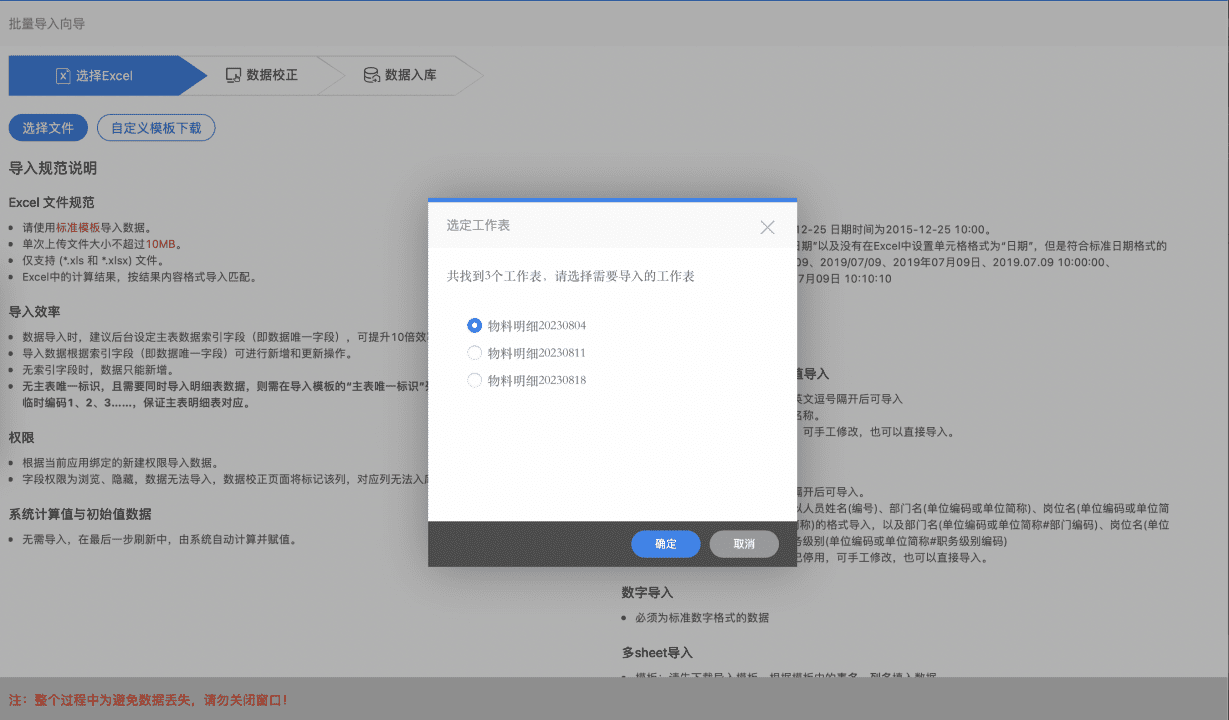This screenshot has height=720, width=1229.
Task: Click the dialog title 选定工作表
Action: point(478,226)
